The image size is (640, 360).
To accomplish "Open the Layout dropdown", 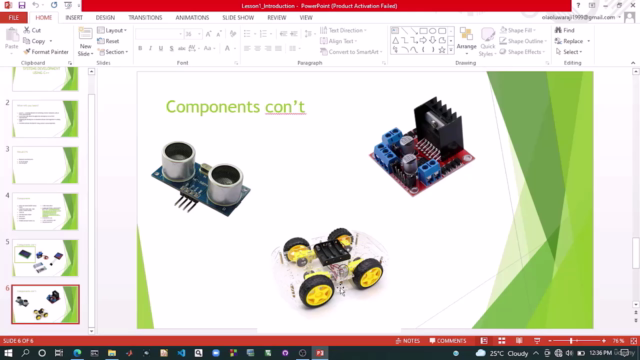I will 112,30.
